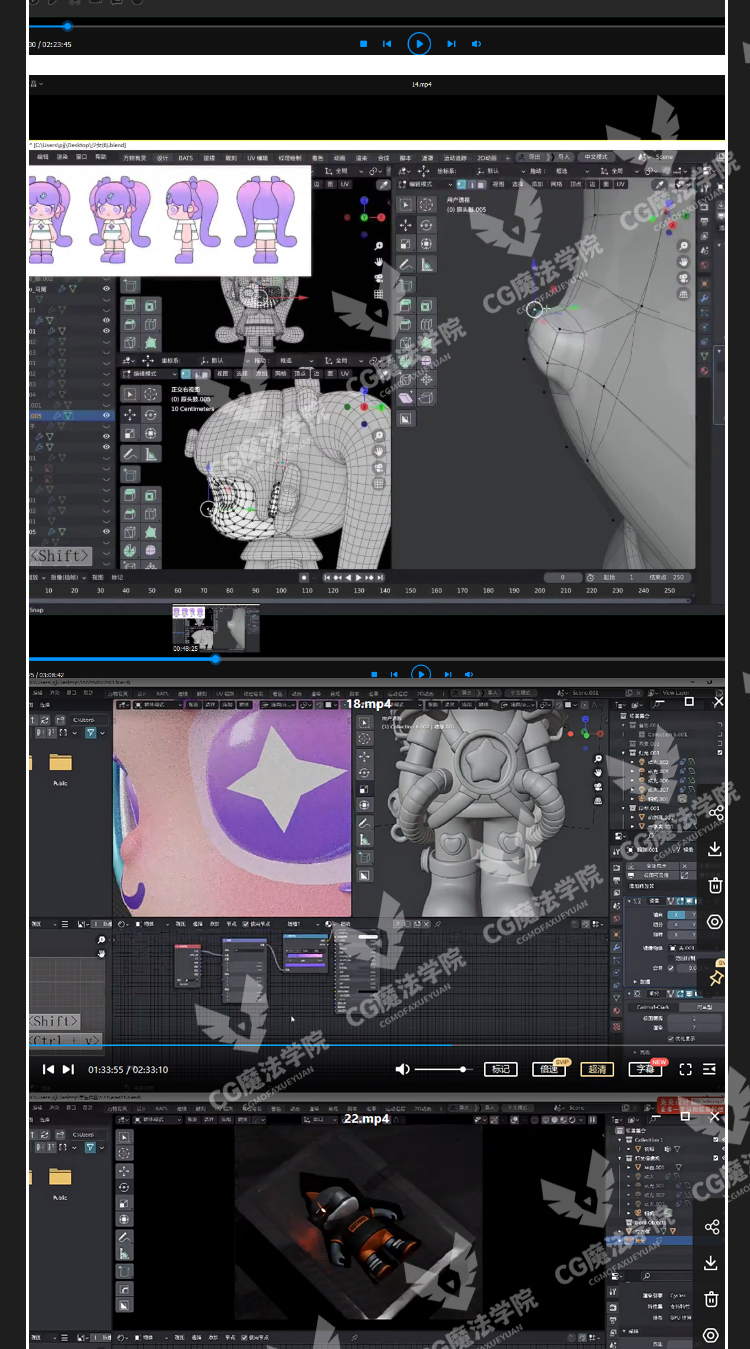Mute the 18.mp4 player speaker icon
This screenshot has height=1349, width=750.
402,1069
